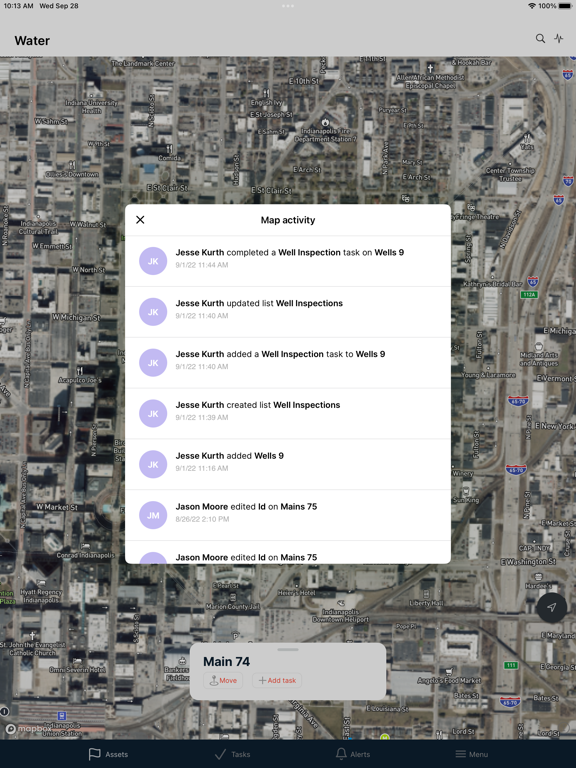Switch to the Tasks tab
Screen dimensions: 576x768
point(233,754)
